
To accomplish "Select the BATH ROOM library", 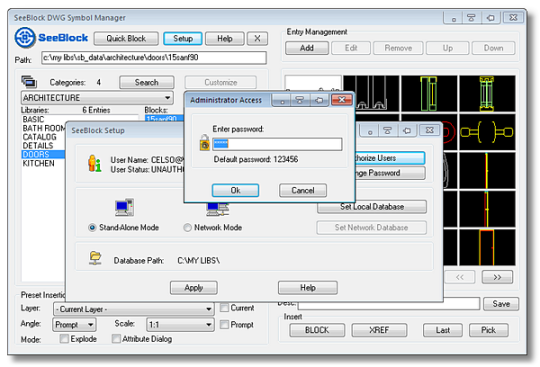I will pyautogui.click(x=44, y=128).
